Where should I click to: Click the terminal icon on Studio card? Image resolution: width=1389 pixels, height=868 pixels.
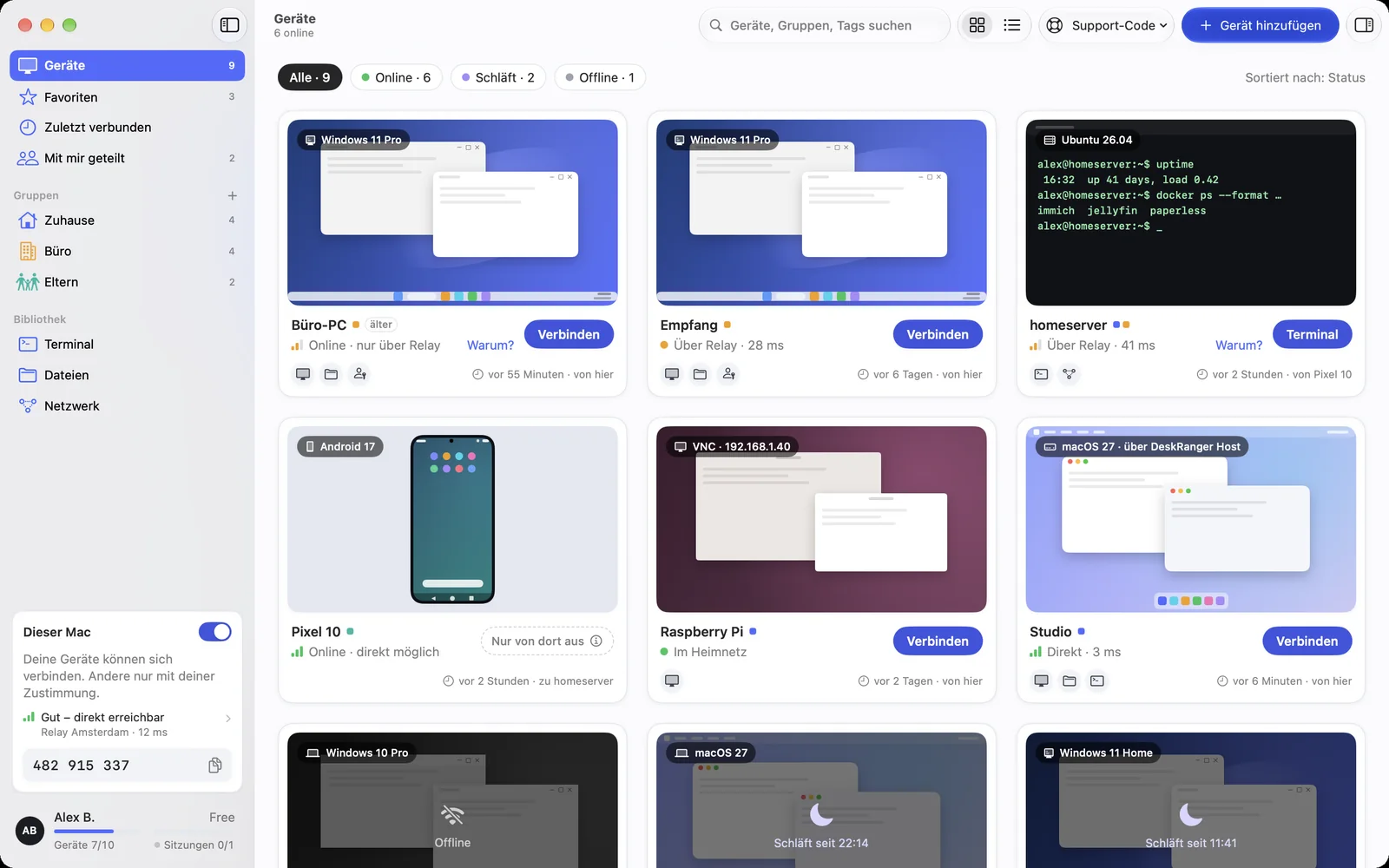tap(1097, 681)
